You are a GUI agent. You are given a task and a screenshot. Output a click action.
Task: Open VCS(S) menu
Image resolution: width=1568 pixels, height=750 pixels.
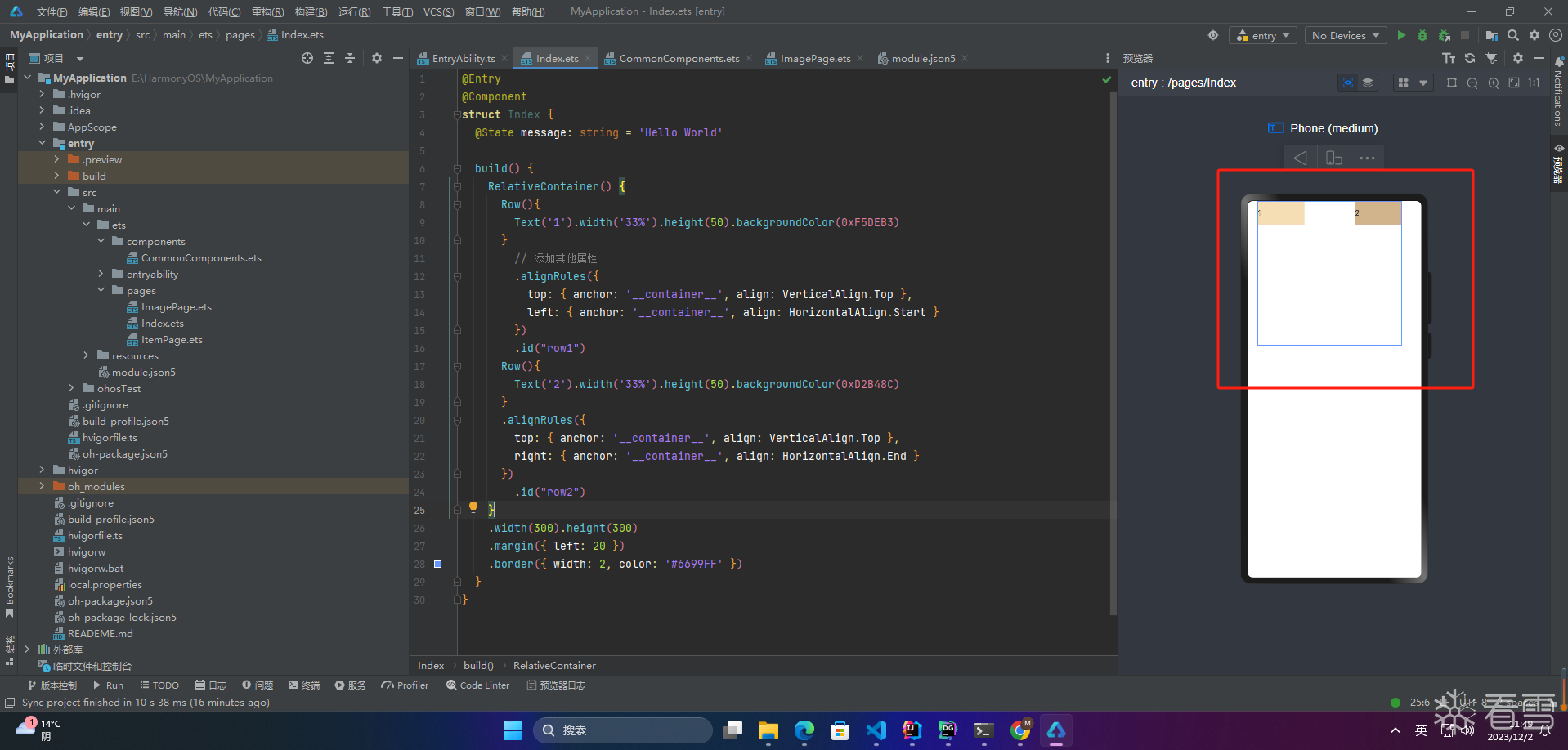coord(438,11)
